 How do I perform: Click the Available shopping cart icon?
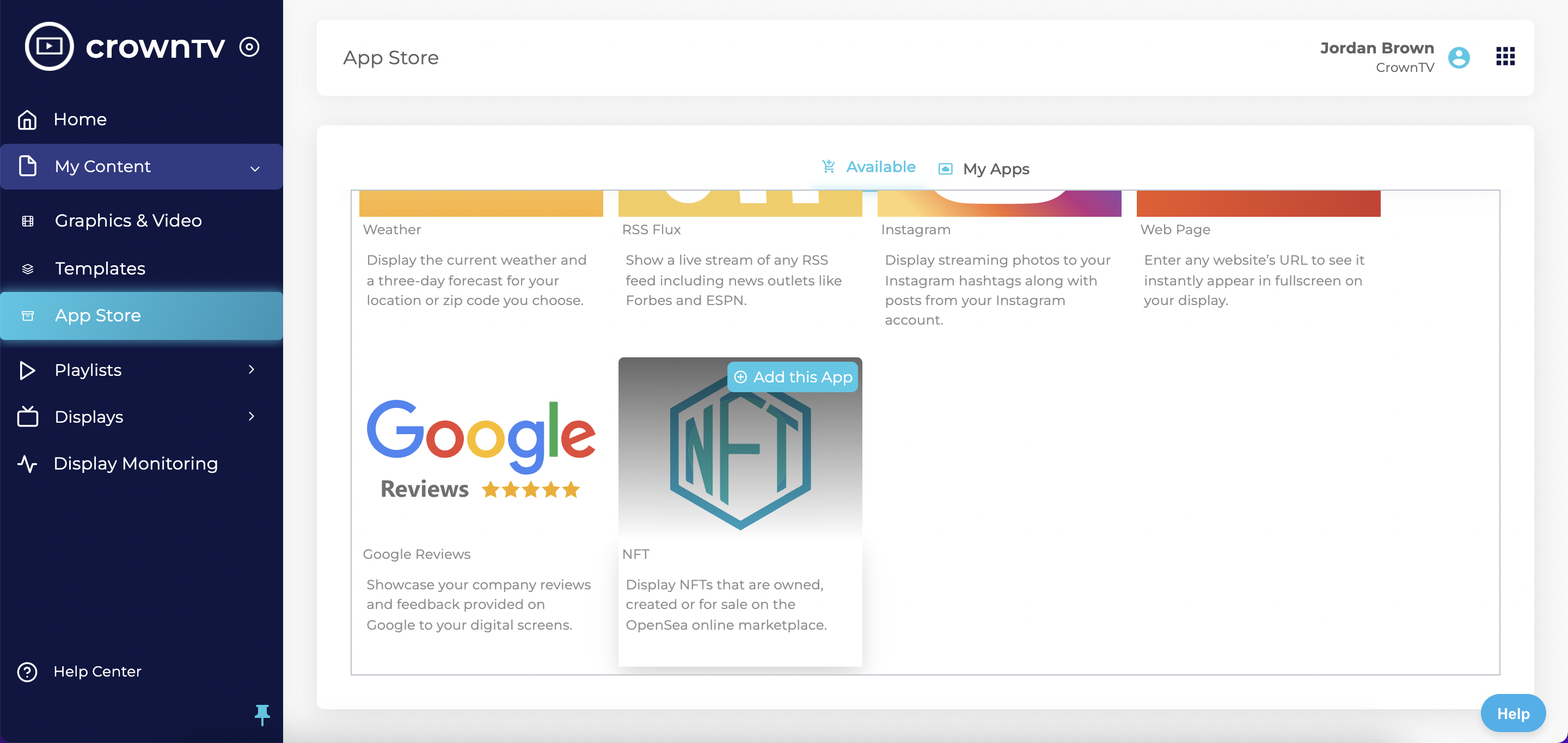(829, 166)
